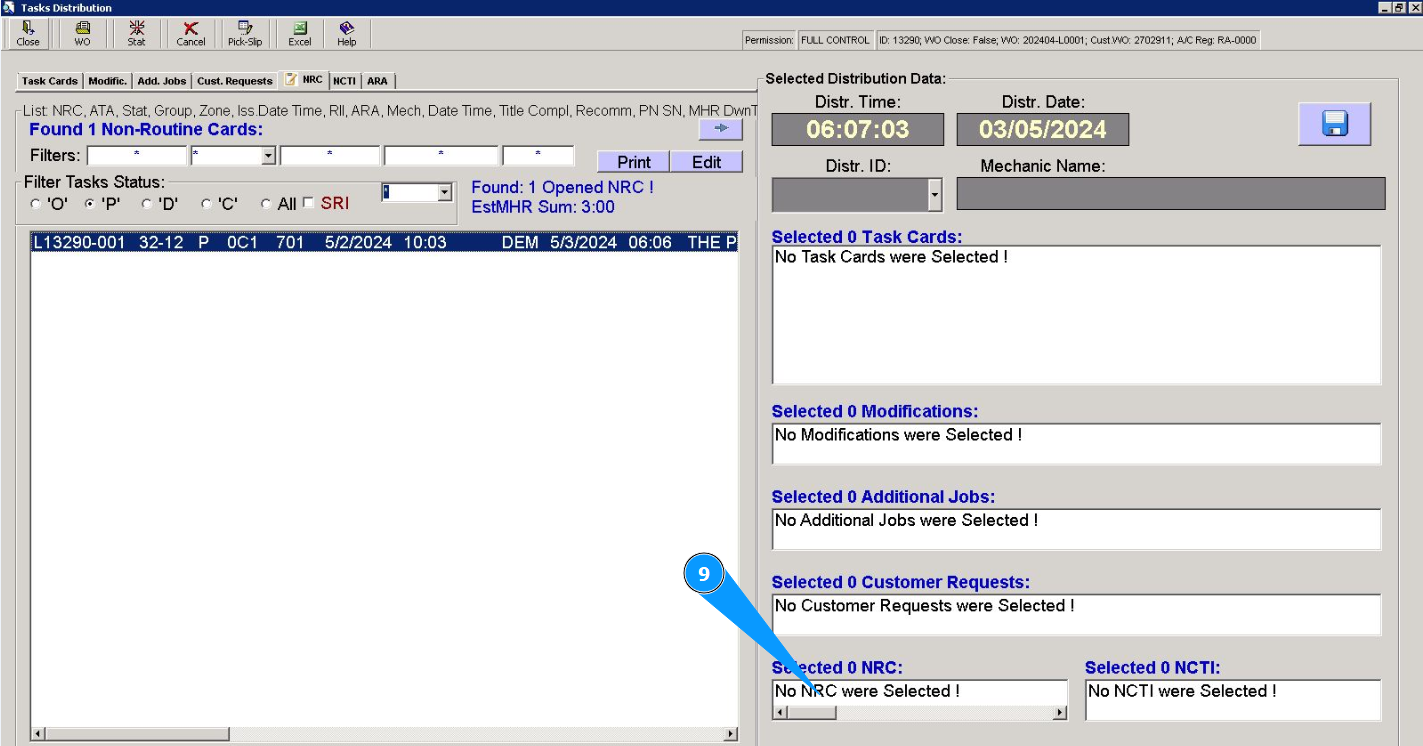Open the Cust. Requests tab
Image resolution: width=1423 pixels, height=746 pixels.
(x=235, y=81)
